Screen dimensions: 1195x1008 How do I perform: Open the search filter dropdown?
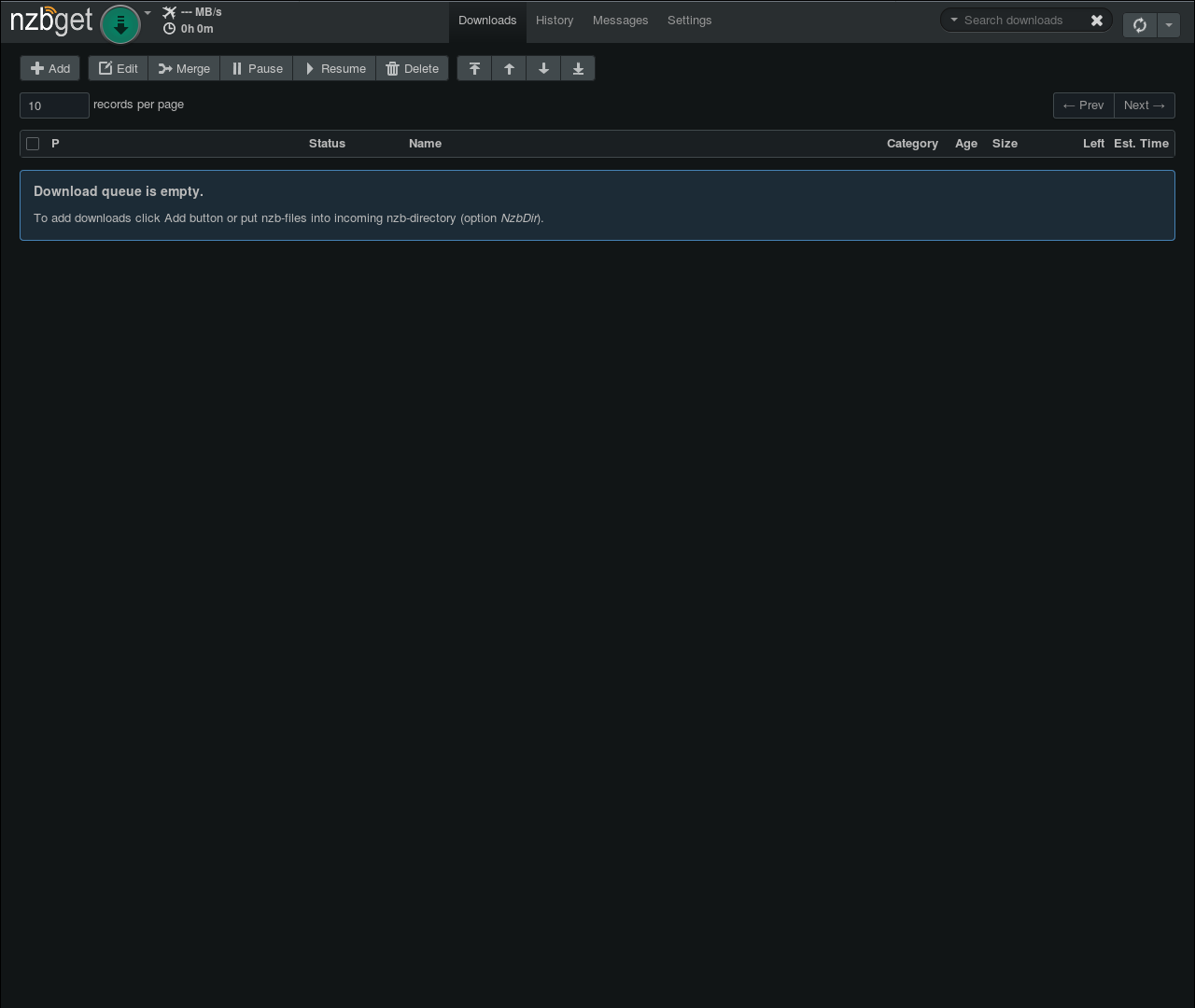pyautogui.click(x=954, y=20)
